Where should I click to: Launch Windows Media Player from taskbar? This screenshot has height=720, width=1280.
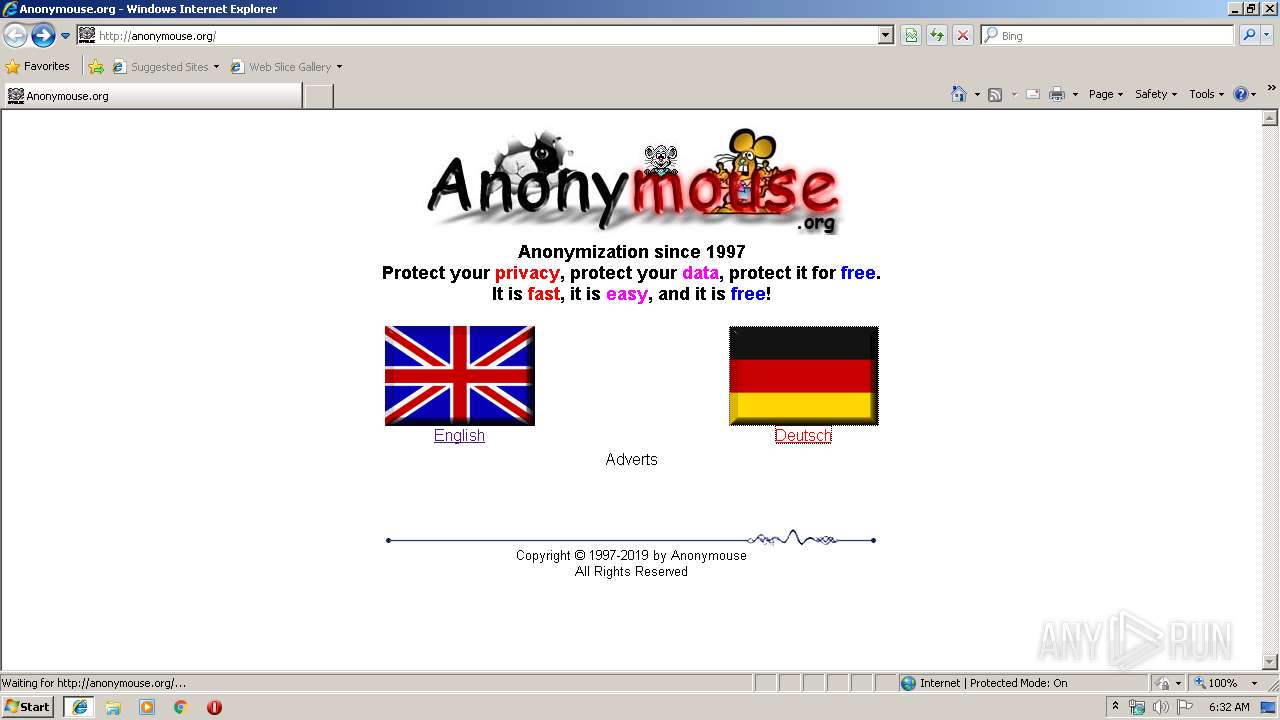tap(147, 707)
